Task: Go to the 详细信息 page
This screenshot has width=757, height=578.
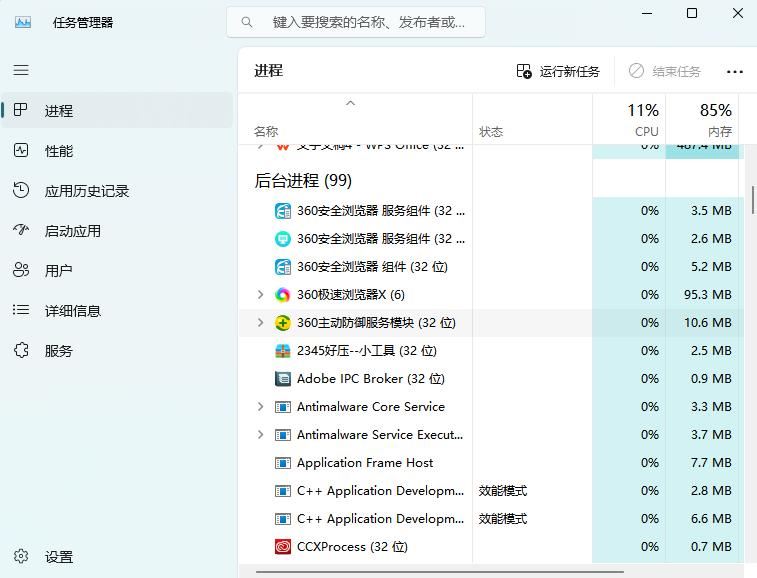Action: point(72,311)
